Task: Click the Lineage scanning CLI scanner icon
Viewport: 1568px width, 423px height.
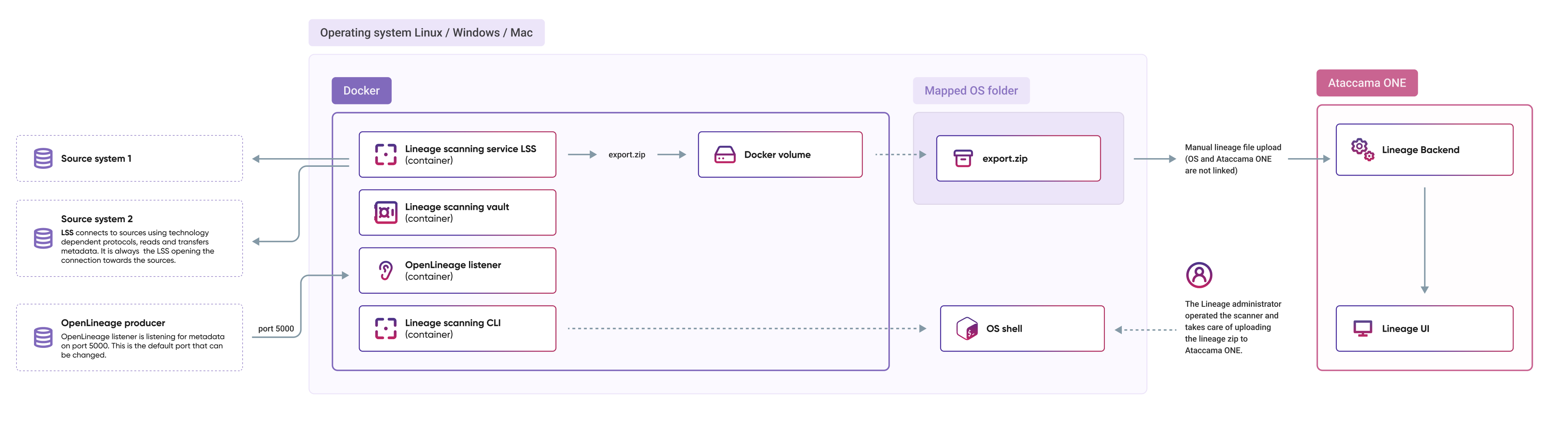Action: coord(386,328)
